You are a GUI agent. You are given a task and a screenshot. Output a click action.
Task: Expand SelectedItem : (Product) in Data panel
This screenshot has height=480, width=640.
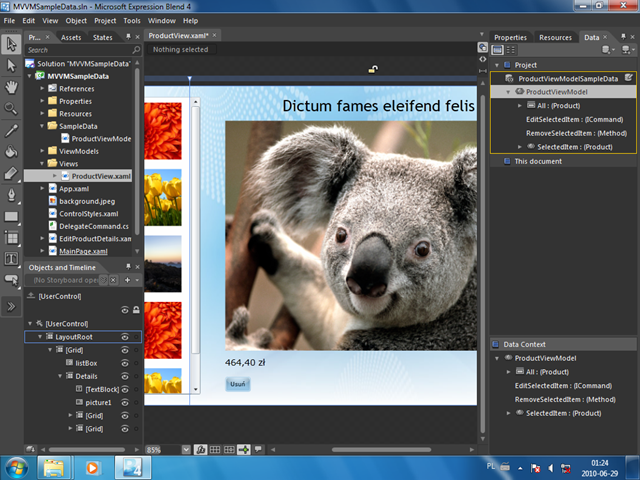pos(520,147)
